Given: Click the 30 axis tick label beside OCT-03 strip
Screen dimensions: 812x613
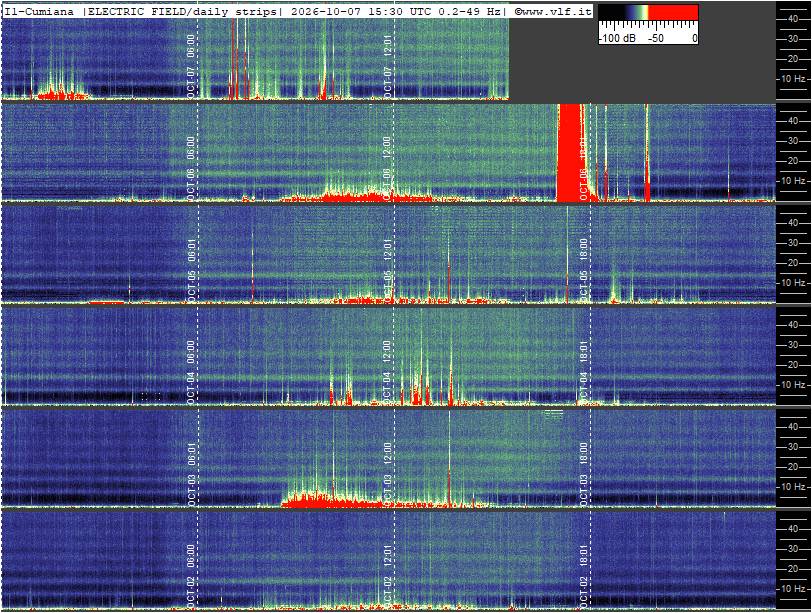Looking at the screenshot, I should click(x=793, y=447).
